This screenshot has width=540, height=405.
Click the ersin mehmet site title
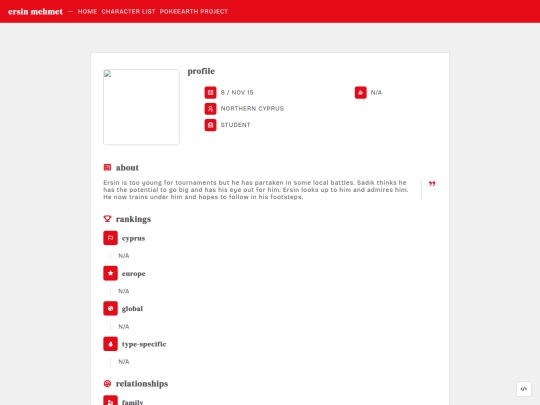(35, 11)
